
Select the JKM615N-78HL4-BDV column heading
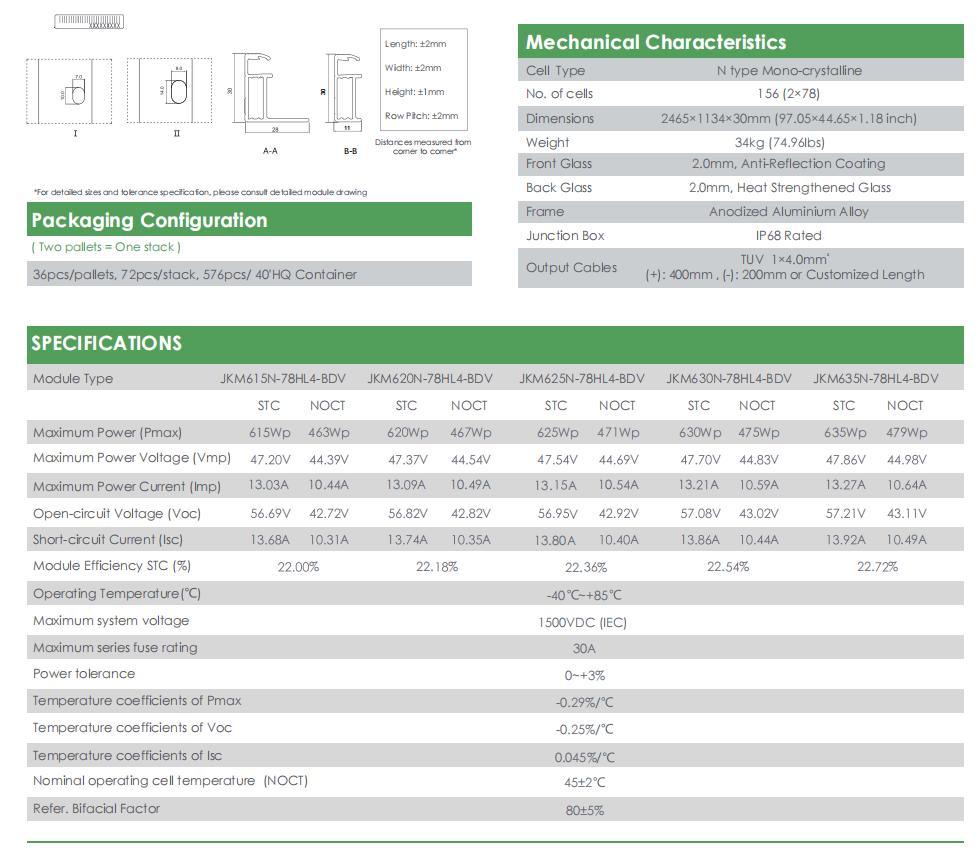(283, 379)
